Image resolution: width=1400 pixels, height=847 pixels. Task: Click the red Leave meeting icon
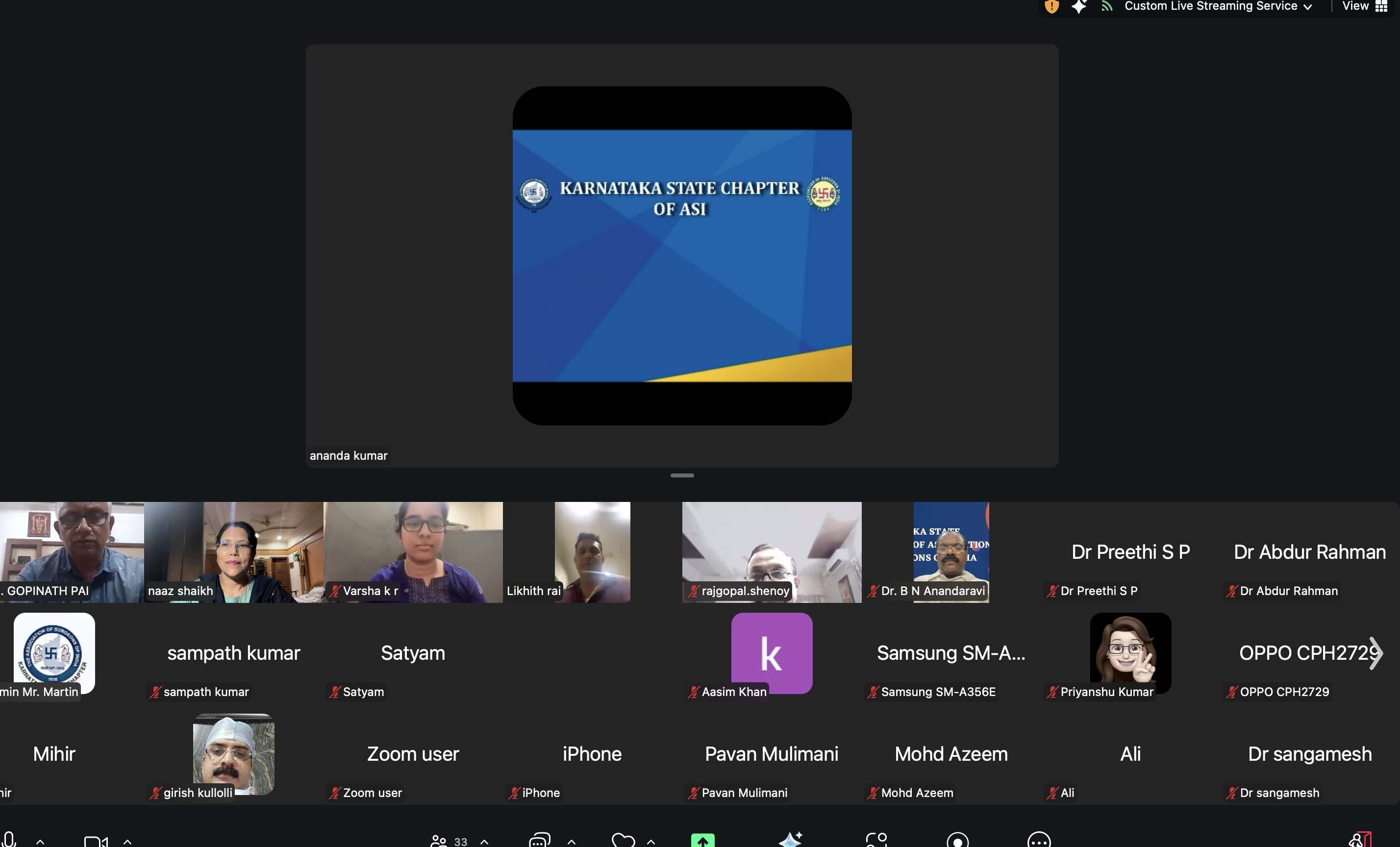pos(1360,840)
